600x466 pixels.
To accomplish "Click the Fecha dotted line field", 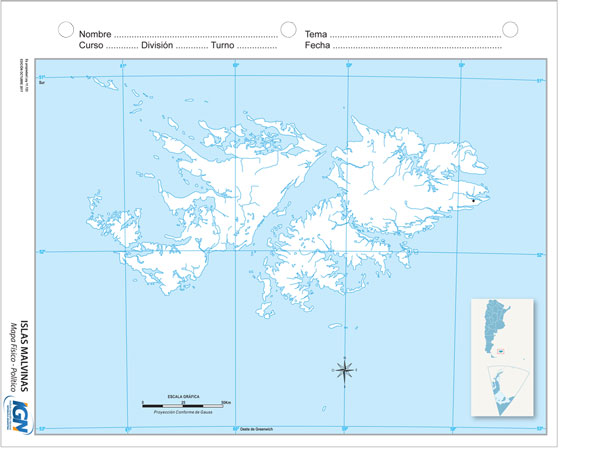I will coord(417,48).
